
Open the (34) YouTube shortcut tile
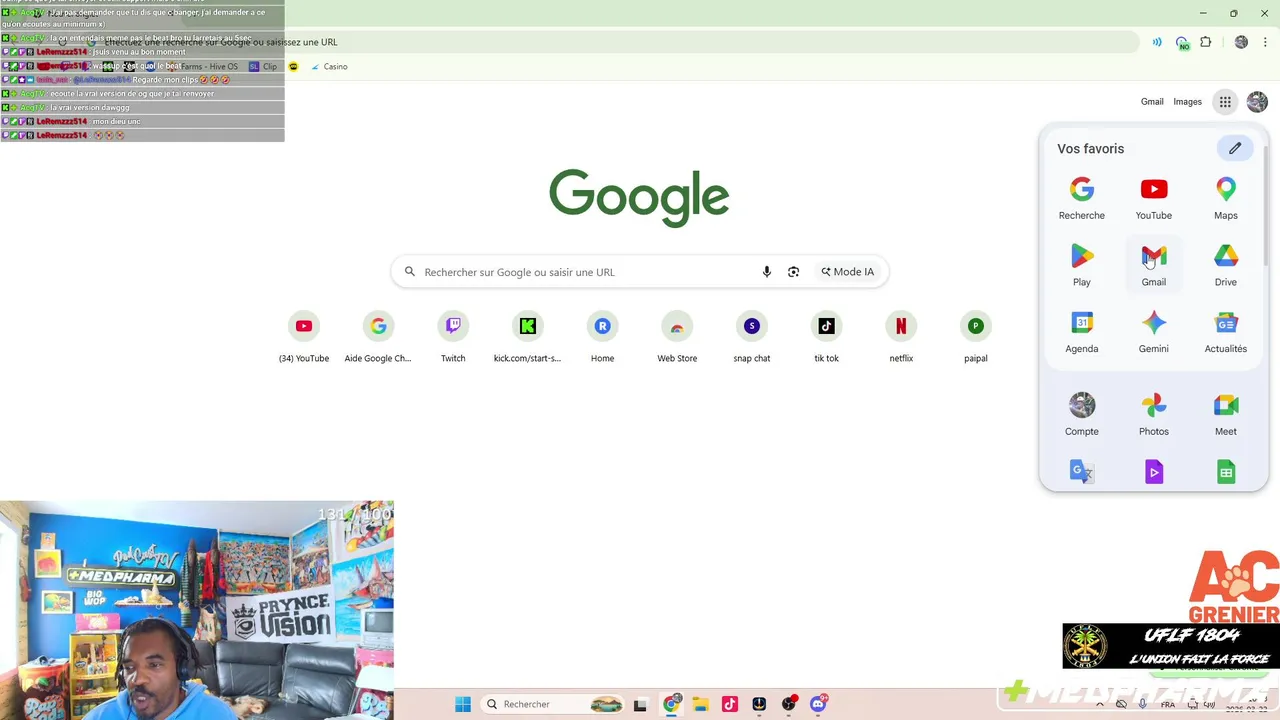[304, 337]
